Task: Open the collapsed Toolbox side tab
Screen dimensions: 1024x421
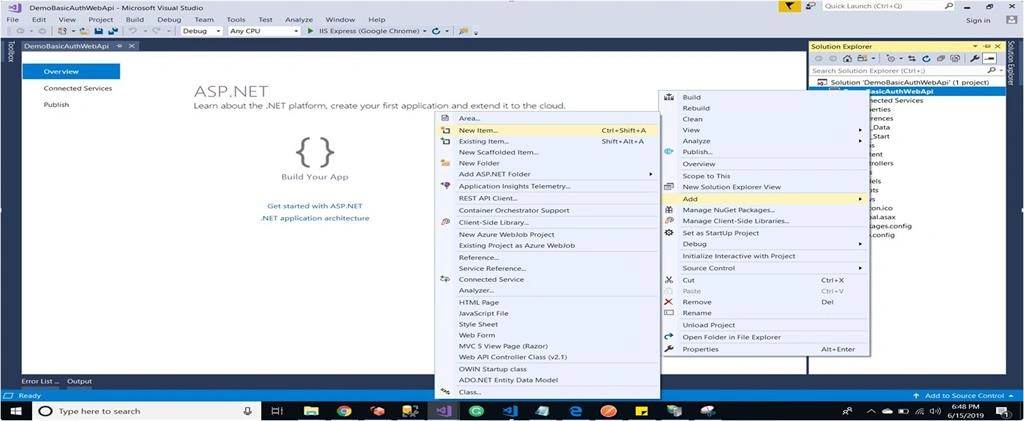Action: pos(10,51)
